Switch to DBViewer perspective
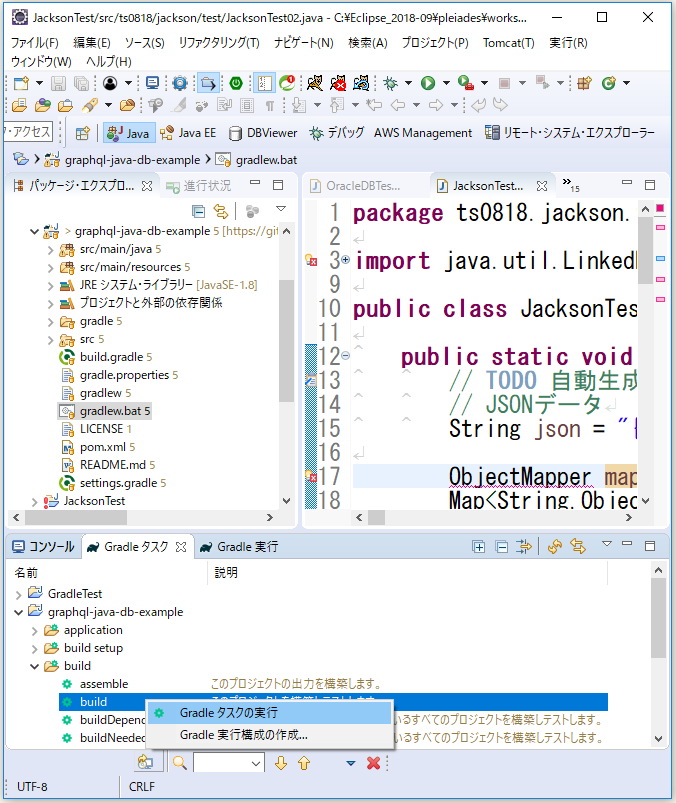The width and height of the screenshot is (676, 803). coord(263,133)
